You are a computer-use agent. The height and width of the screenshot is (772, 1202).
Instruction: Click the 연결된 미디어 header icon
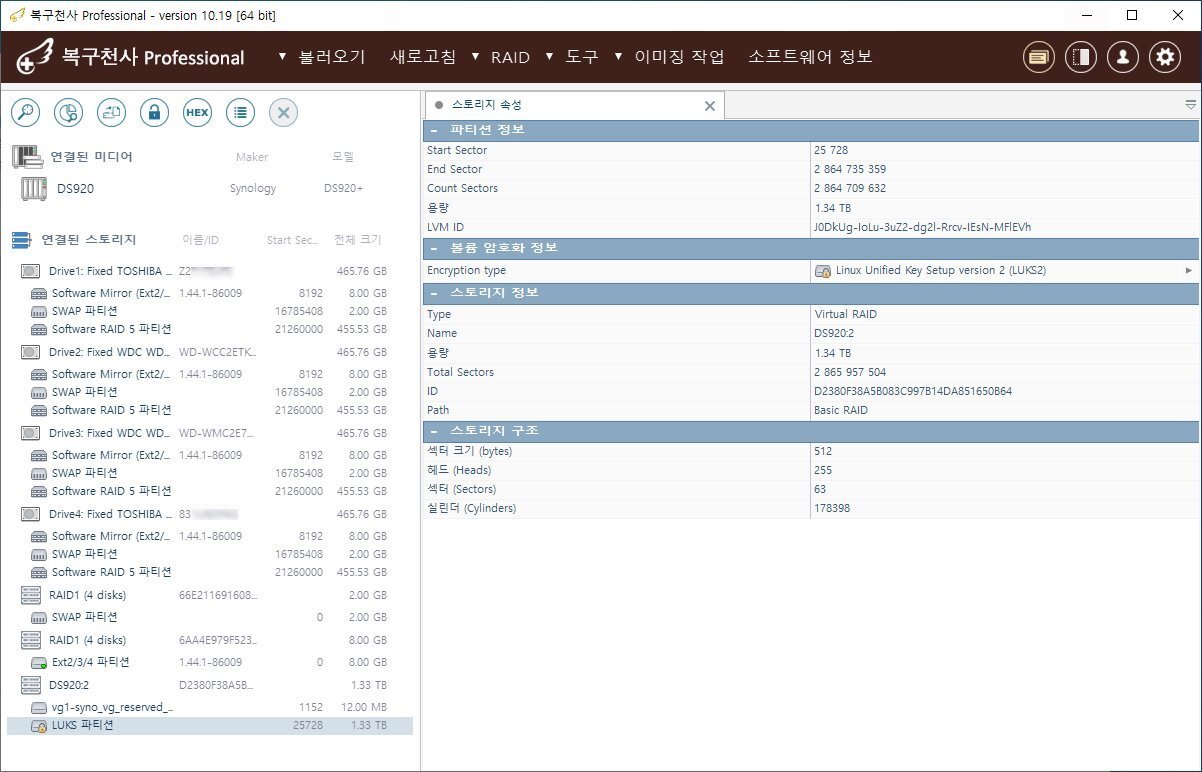tap(26, 157)
